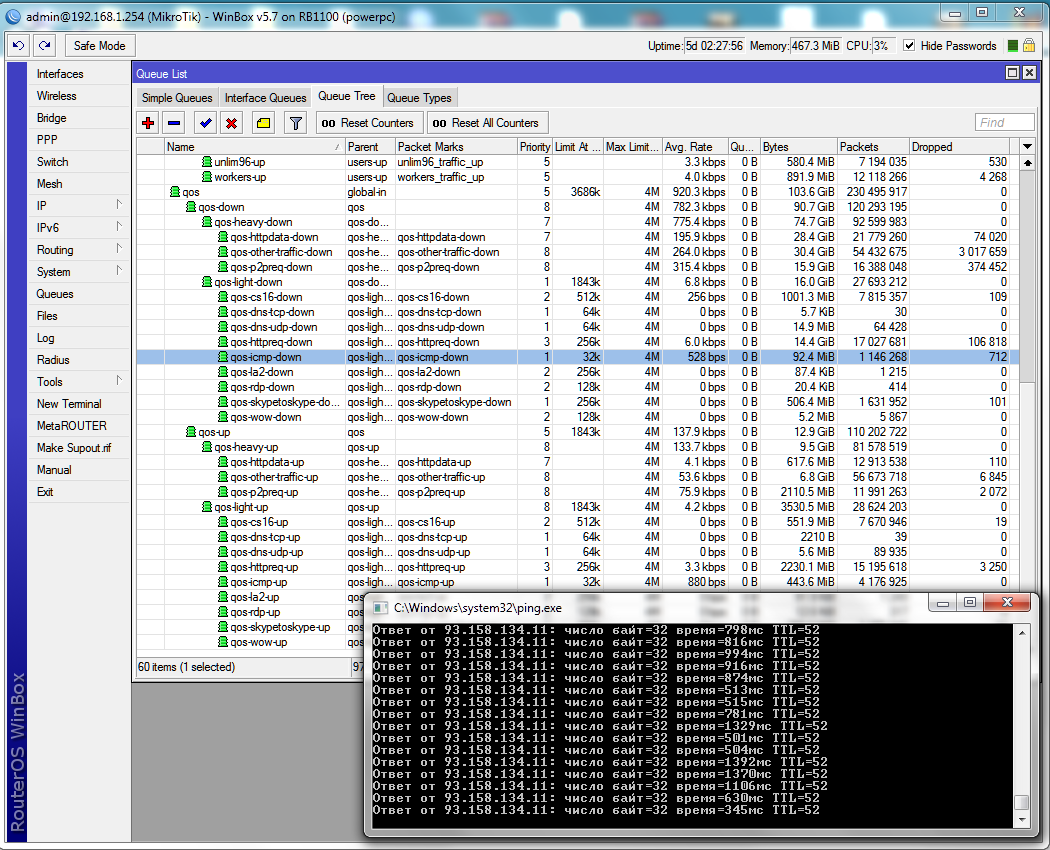Switch to the Queue Types tab
This screenshot has height=850, width=1050.
[418, 97]
